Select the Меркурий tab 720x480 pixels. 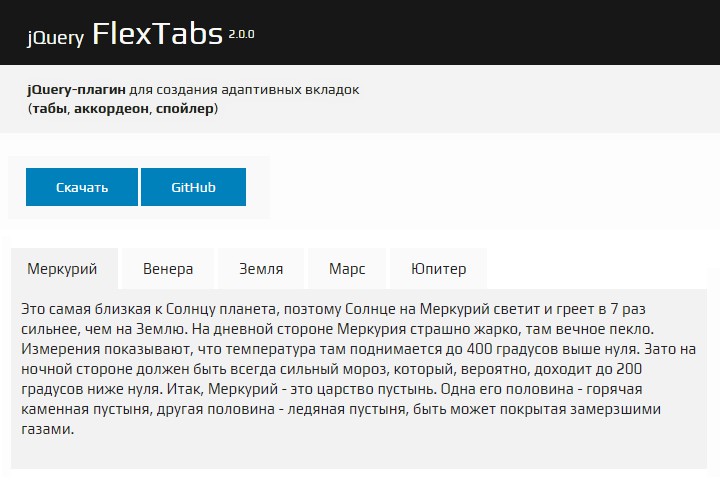[x=62, y=269]
